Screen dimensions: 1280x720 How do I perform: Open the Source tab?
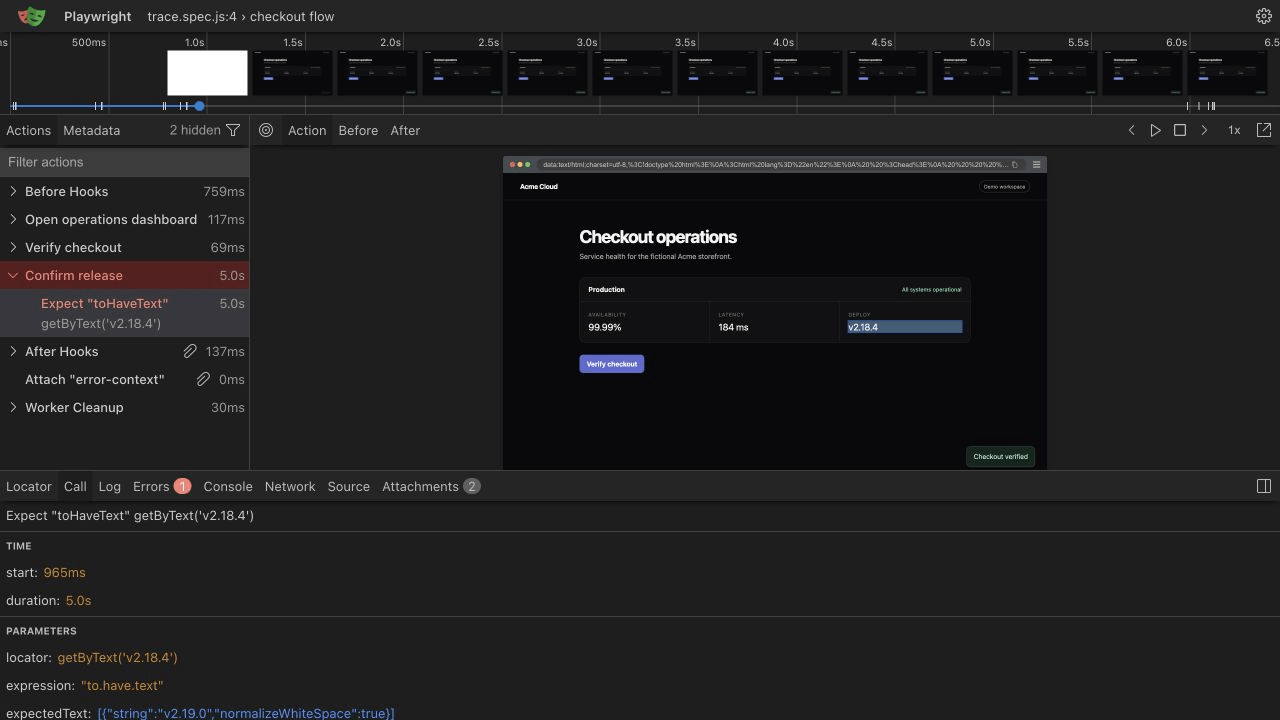(x=348, y=486)
